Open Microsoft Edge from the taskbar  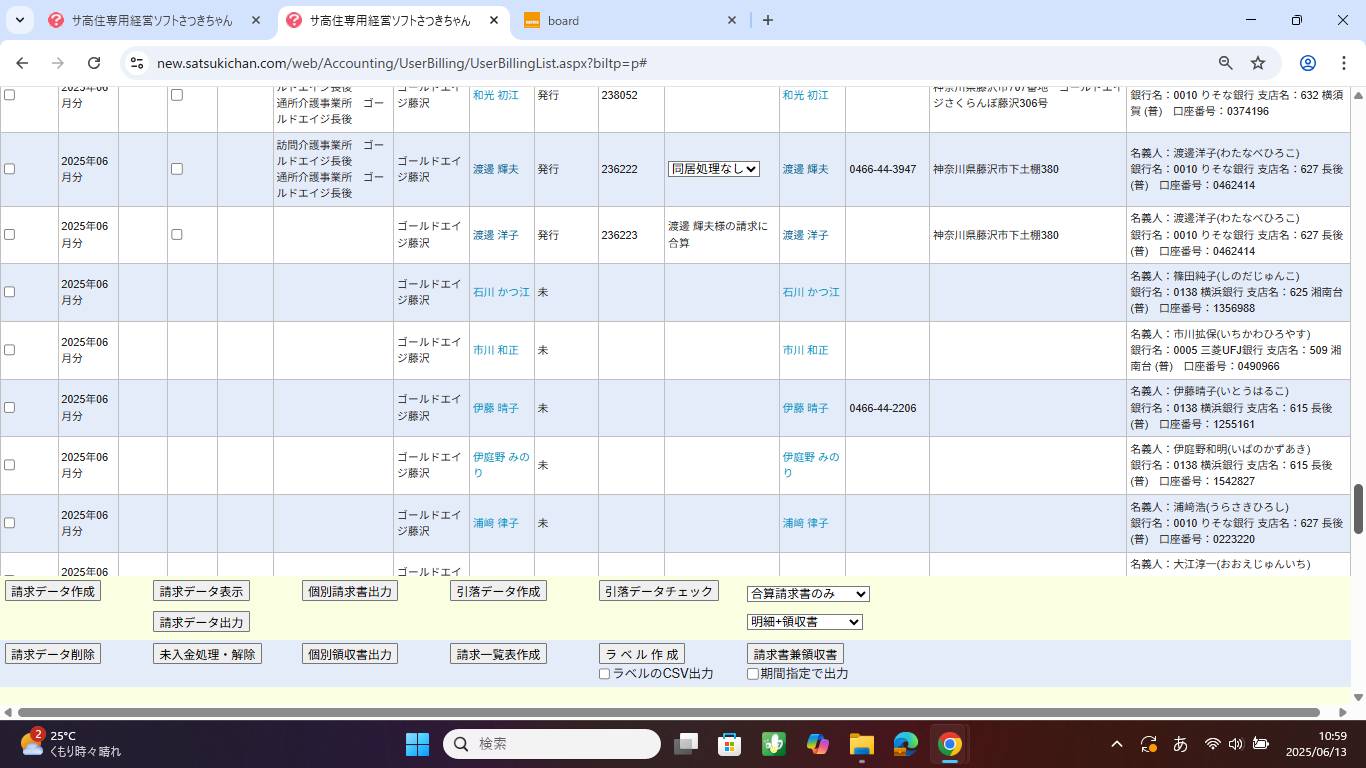[906, 744]
